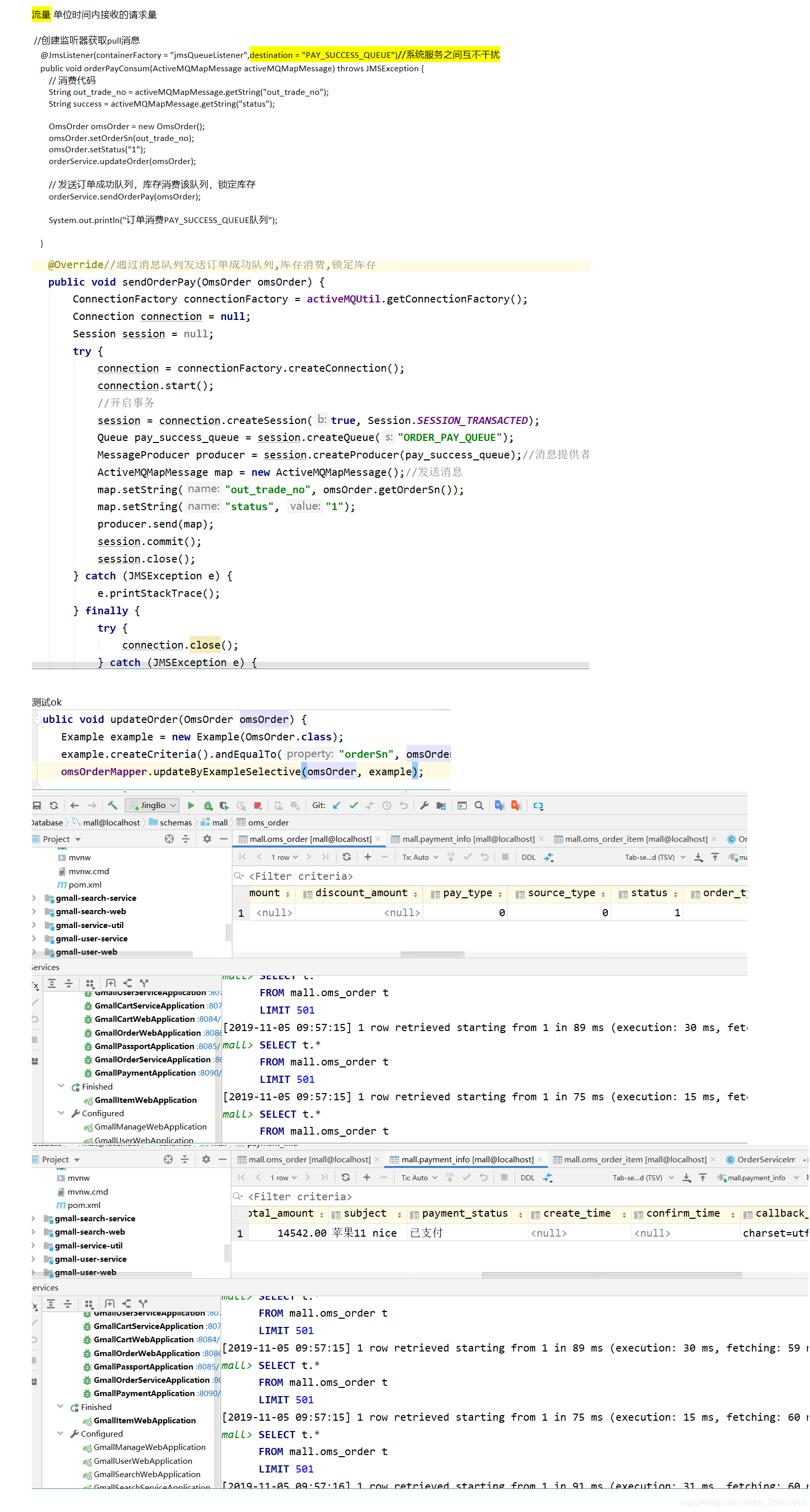Click the gear icon in upper Project panel header
The image size is (810, 1512).
[x=207, y=839]
